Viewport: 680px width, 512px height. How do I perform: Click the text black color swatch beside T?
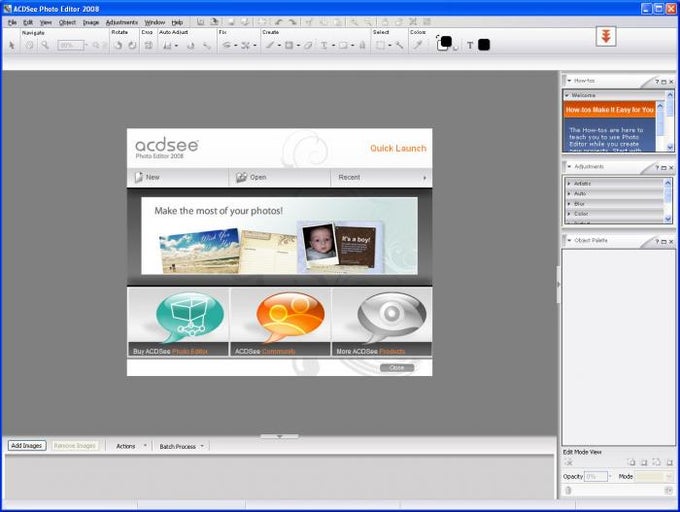(484, 45)
